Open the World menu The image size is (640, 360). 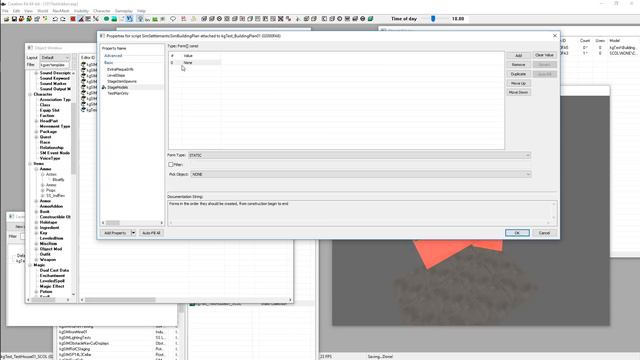click(x=42, y=11)
